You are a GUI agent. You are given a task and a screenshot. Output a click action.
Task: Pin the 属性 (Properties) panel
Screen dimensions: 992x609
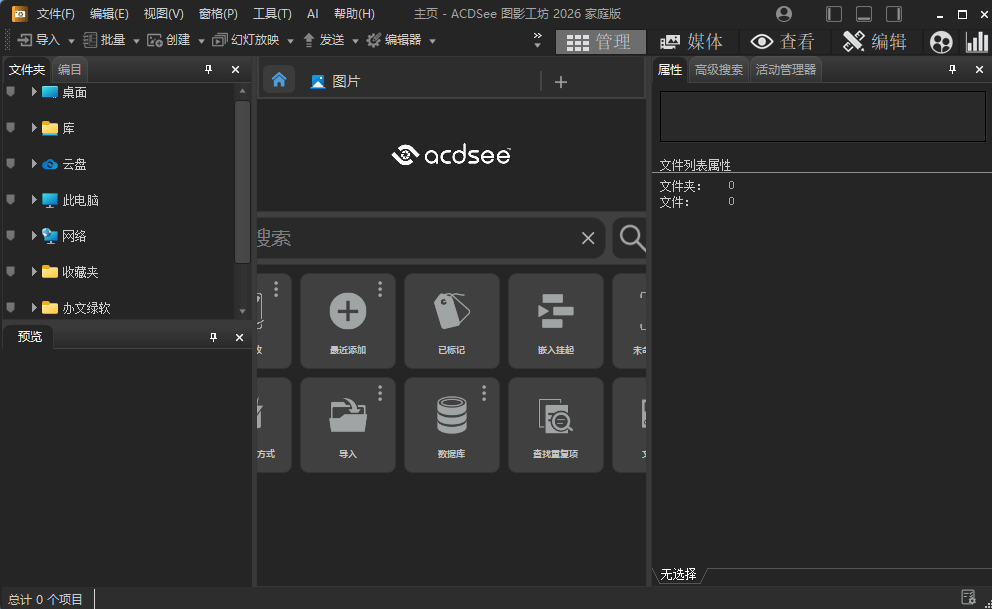coord(952,69)
